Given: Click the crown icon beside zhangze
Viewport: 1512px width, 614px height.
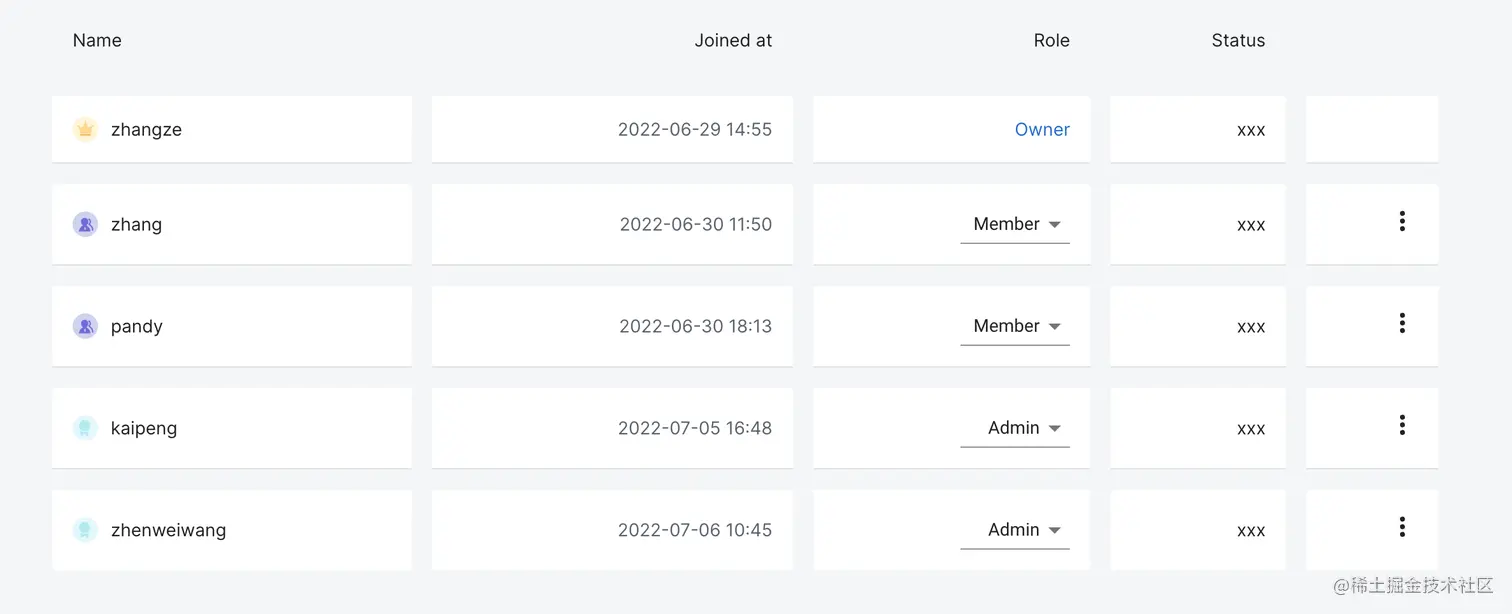Looking at the screenshot, I should click(x=85, y=129).
